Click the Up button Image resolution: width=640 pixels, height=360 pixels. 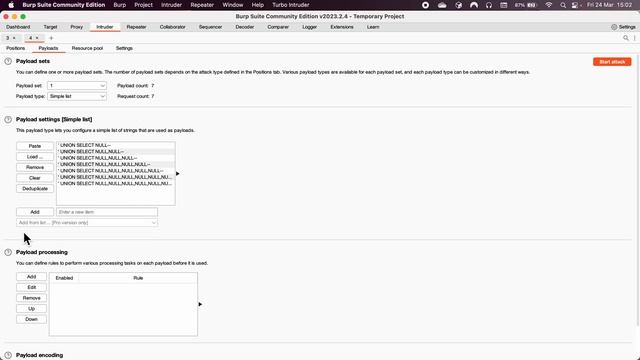click(31, 309)
